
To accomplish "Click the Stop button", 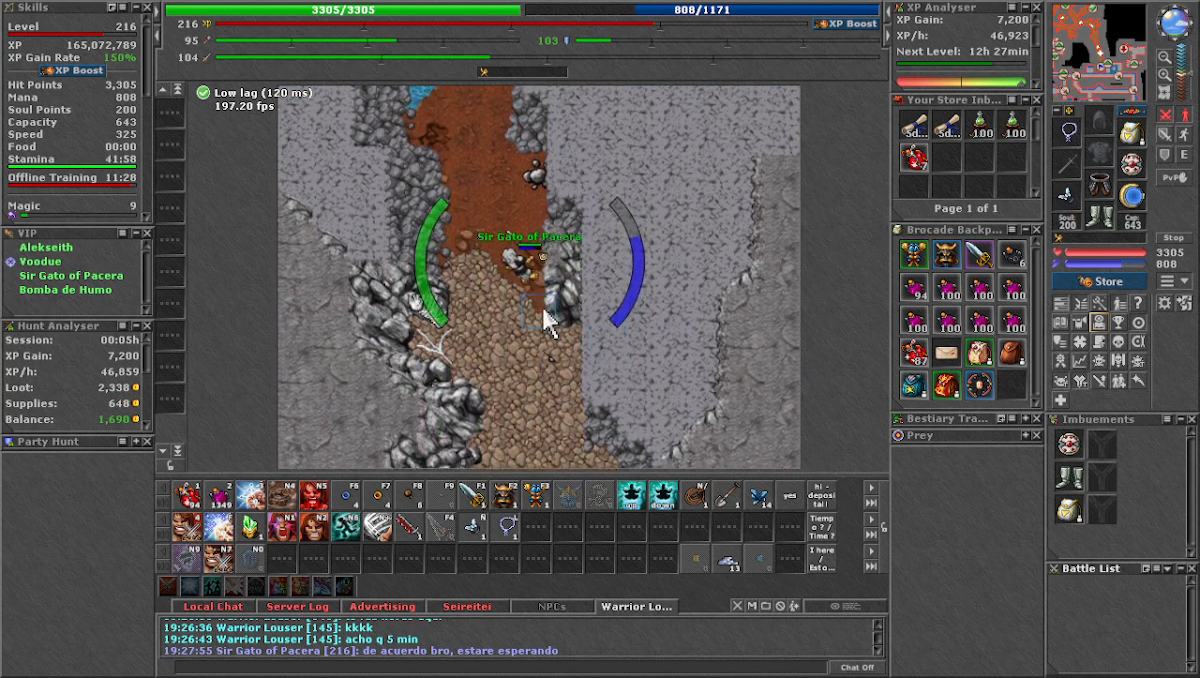I will [x=1174, y=238].
